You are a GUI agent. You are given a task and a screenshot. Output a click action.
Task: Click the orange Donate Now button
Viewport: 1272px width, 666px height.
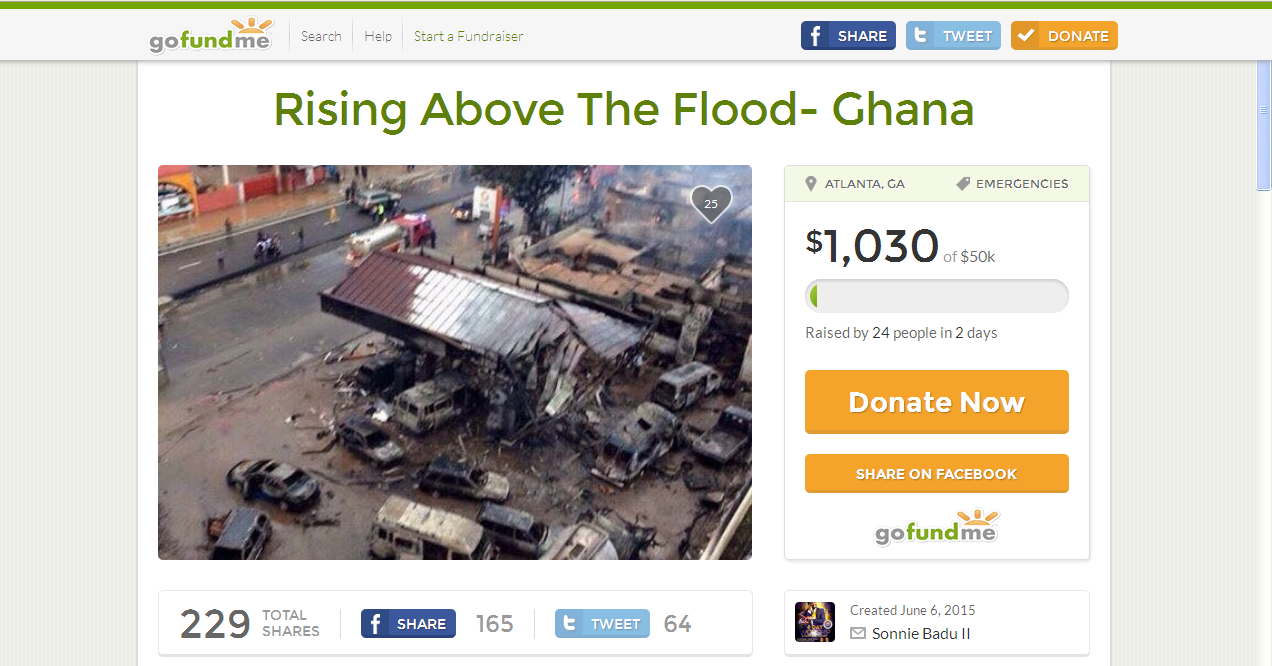937,402
